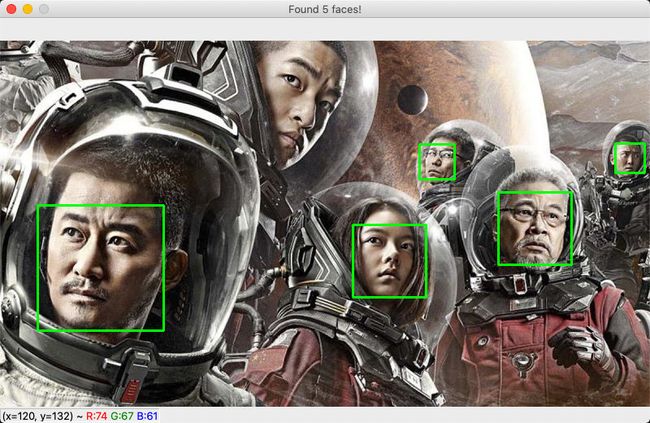Click the small box on the background man with glasses
The width and height of the screenshot is (650, 423).
coord(437,161)
